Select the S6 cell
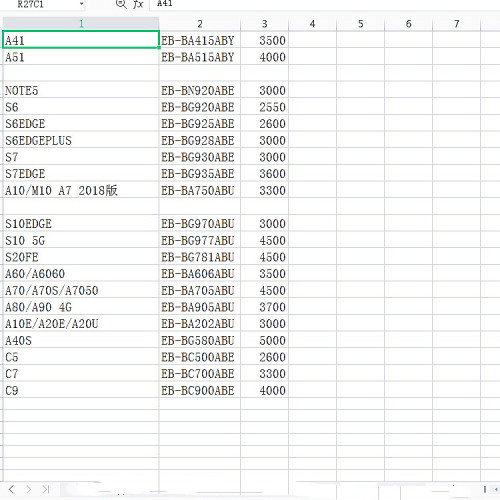500x500 pixels. pyautogui.click(x=81, y=107)
